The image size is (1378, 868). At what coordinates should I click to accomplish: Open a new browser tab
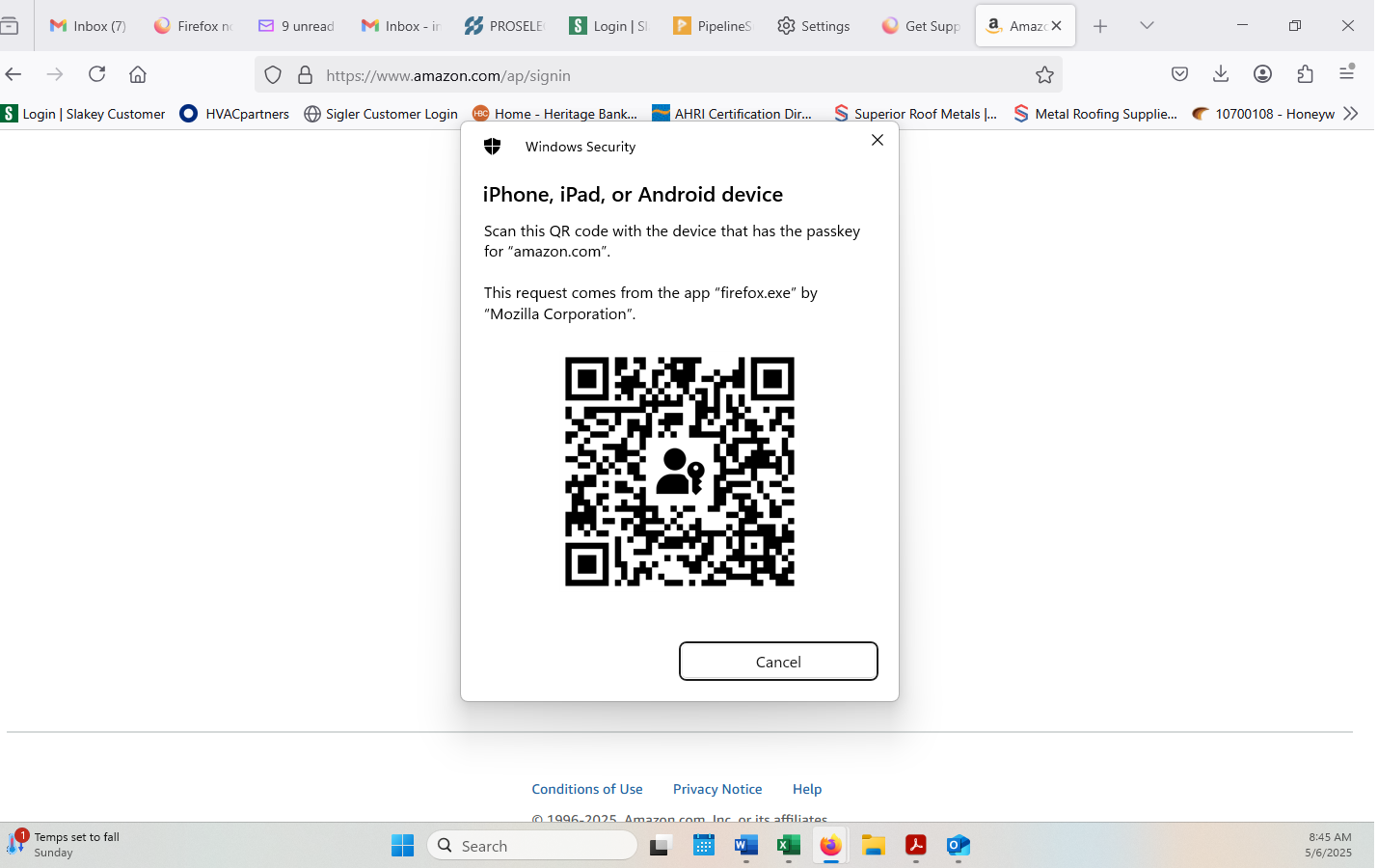click(x=1100, y=26)
